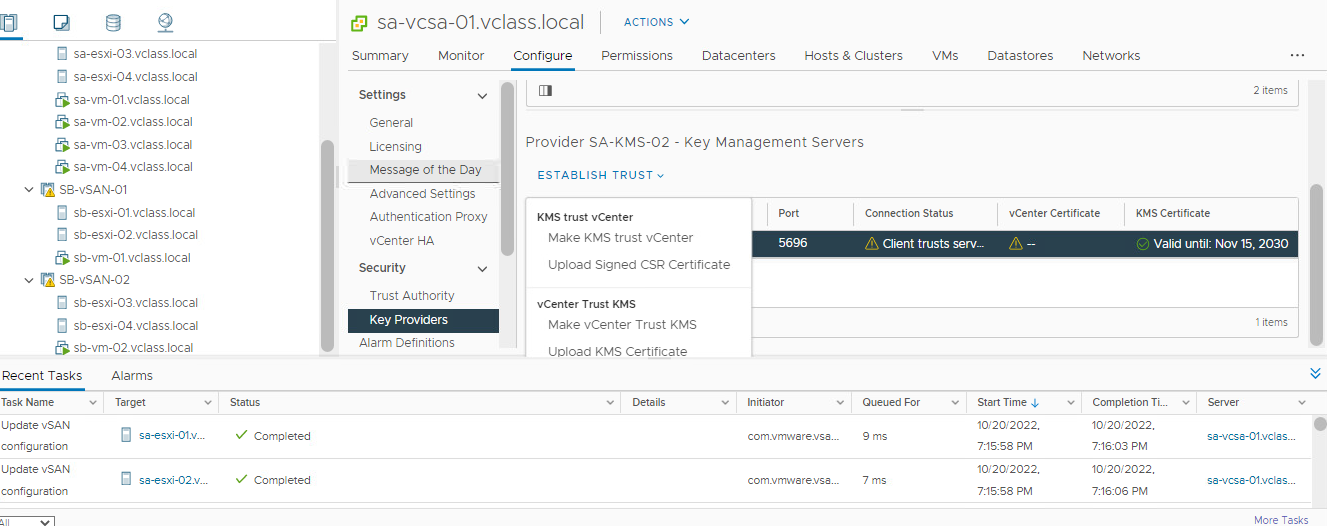
Task: Collapse the SB-vSAN-01 cluster node
Action: pos(29,190)
